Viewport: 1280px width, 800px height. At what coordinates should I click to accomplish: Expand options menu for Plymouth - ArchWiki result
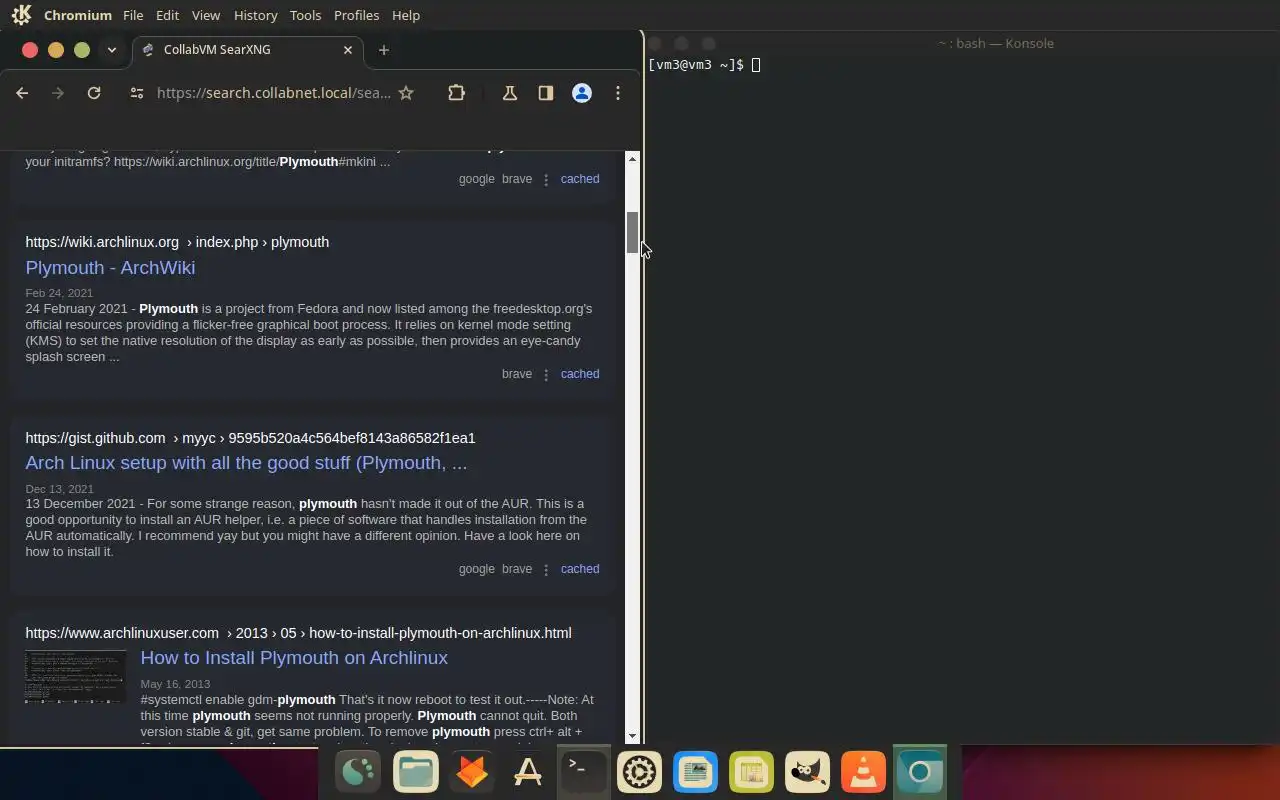pos(546,374)
